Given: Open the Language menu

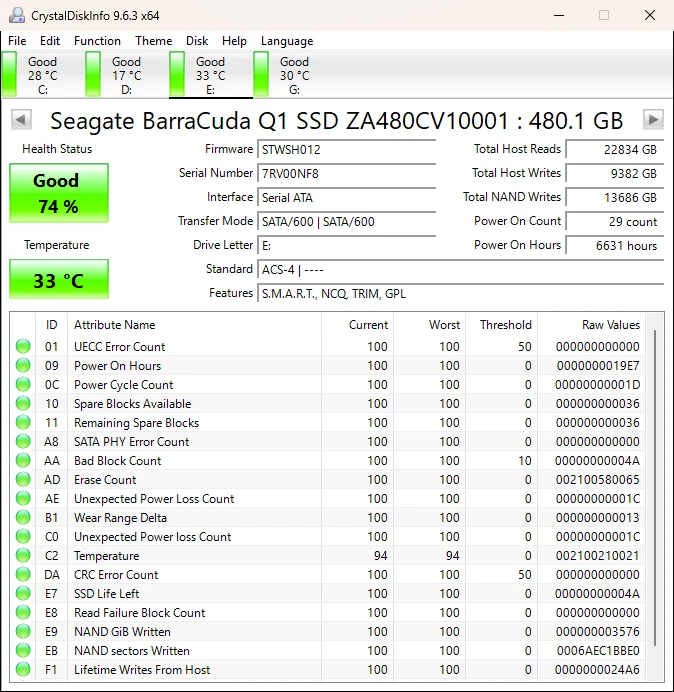Looking at the screenshot, I should click(287, 41).
